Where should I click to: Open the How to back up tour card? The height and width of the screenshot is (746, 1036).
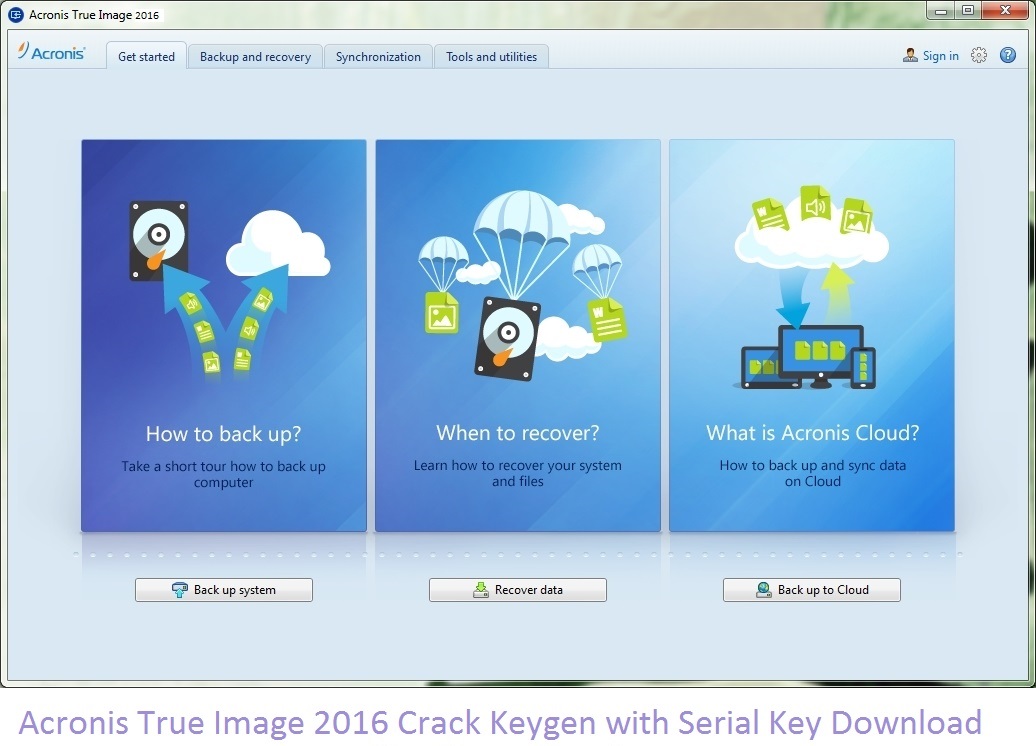tap(224, 335)
